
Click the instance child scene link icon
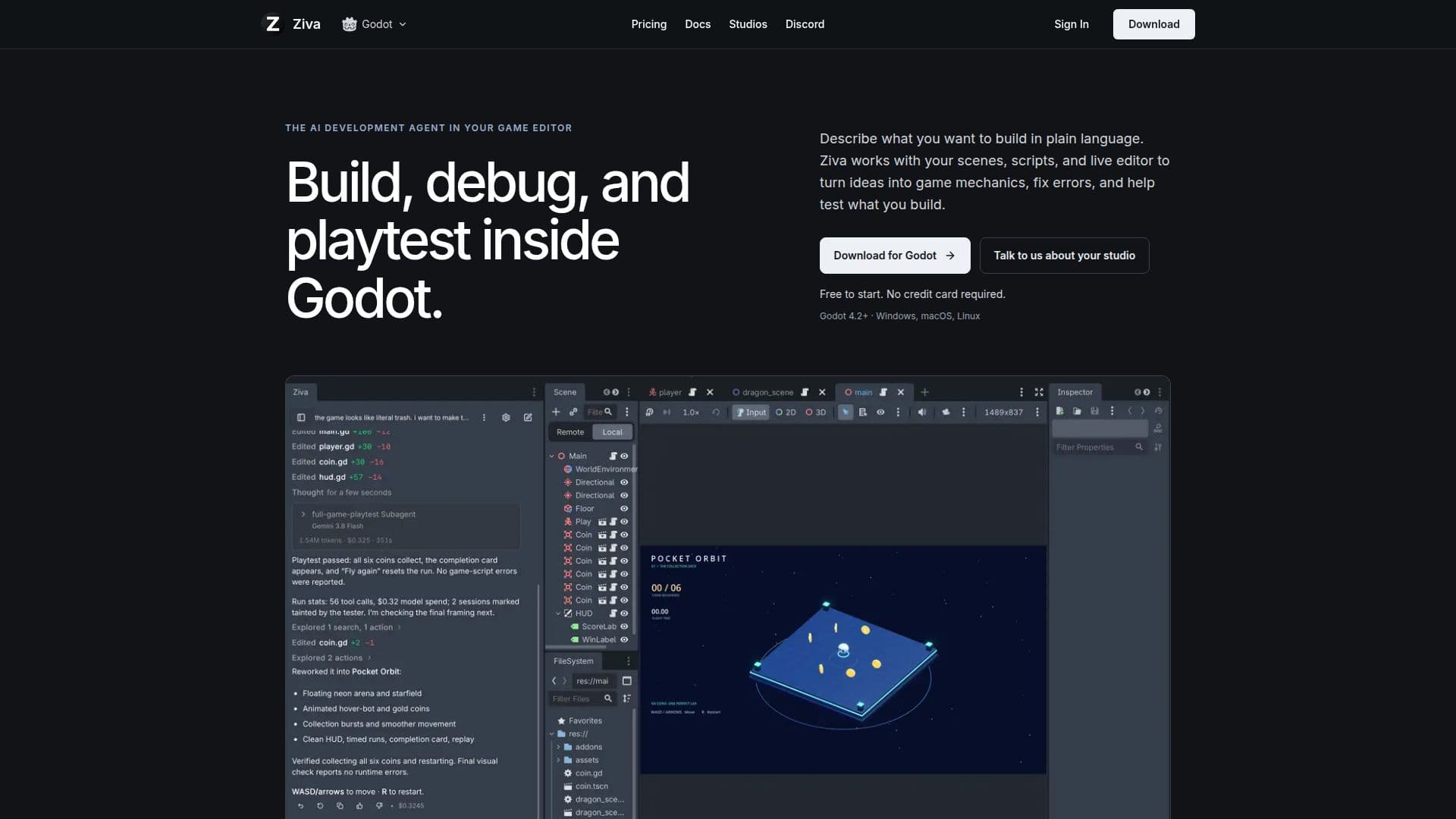[573, 412]
